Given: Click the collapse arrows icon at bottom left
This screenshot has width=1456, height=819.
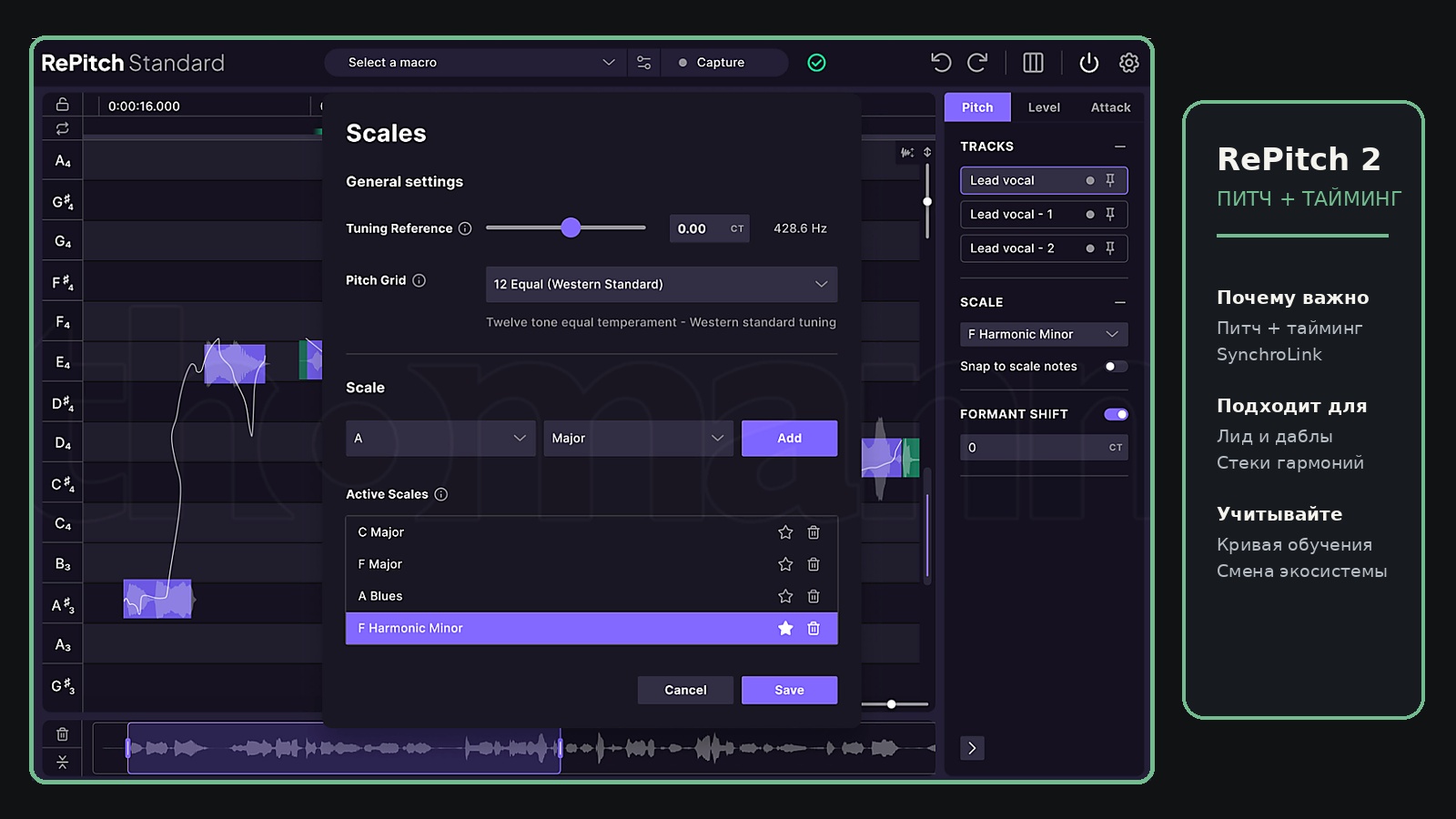Looking at the screenshot, I should tap(62, 762).
